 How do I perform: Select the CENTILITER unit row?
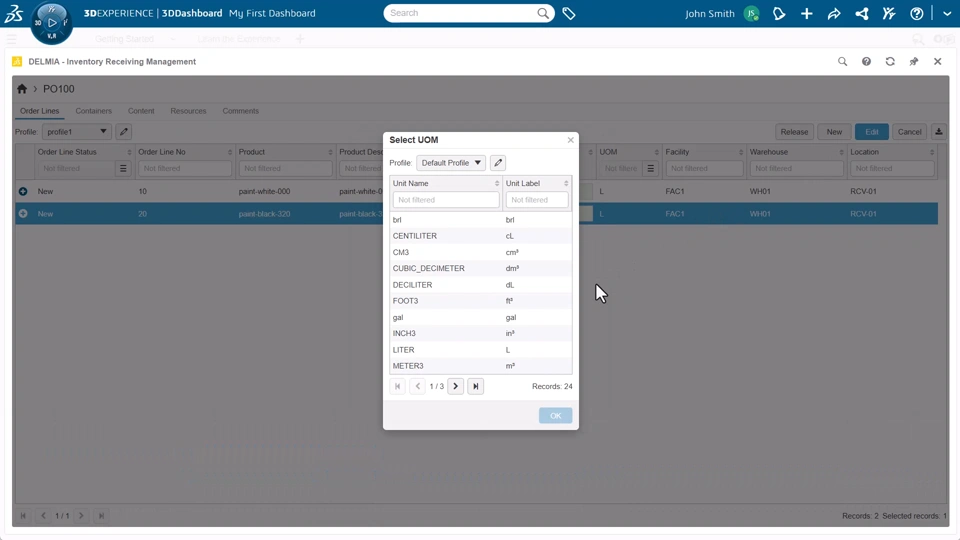tap(481, 236)
